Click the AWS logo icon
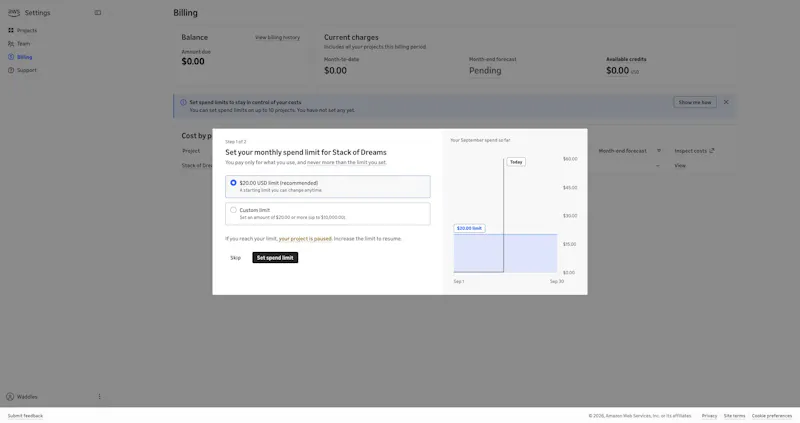The width and height of the screenshot is (800, 423). pyautogui.click(x=14, y=12)
